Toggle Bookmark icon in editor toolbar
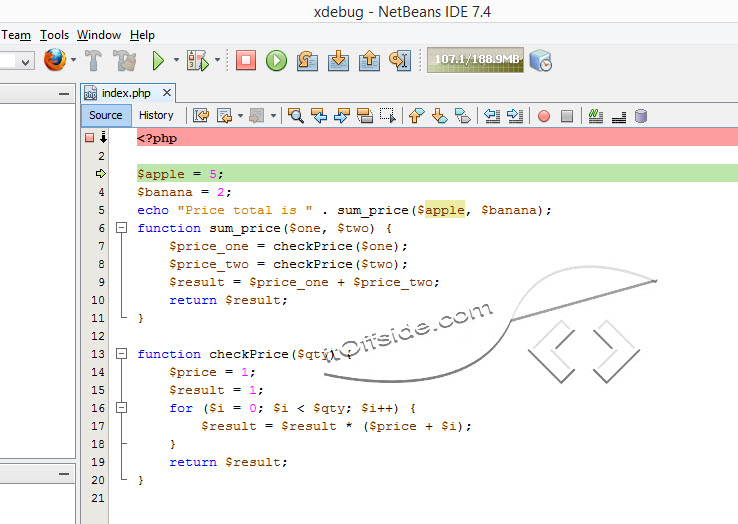This screenshot has width=738, height=524. pyautogui.click(x=462, y=115)
